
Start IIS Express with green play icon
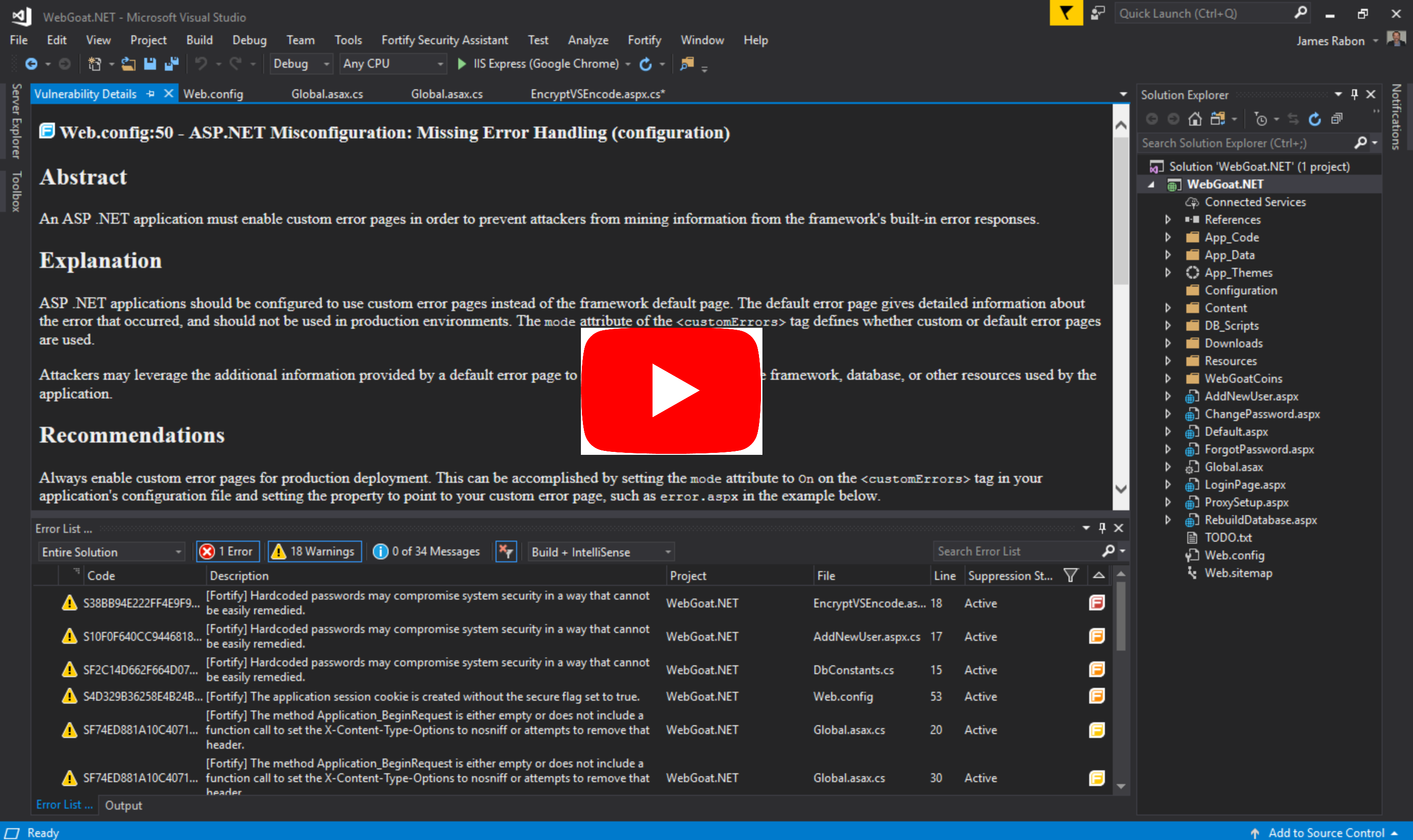(x=462, y=64)
